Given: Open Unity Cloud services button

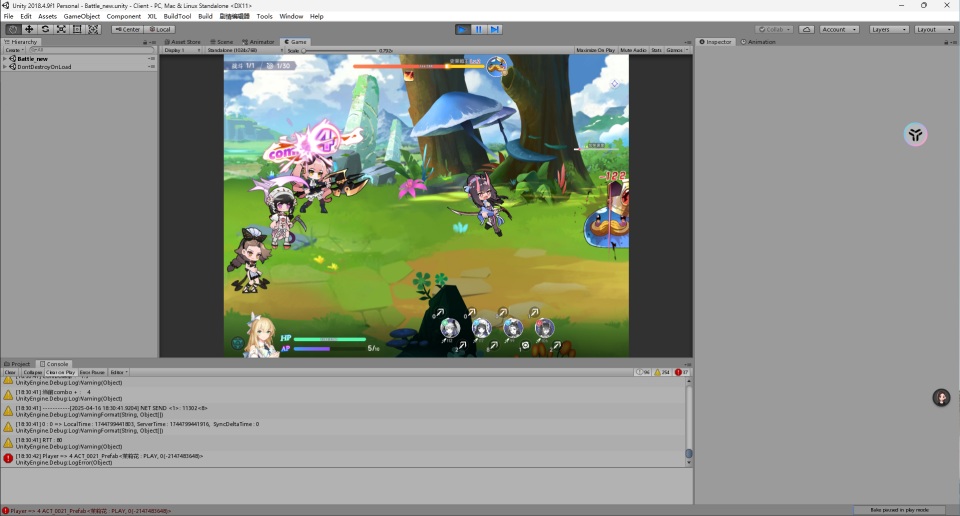Looking at the screenshot, I should [807, 29].
